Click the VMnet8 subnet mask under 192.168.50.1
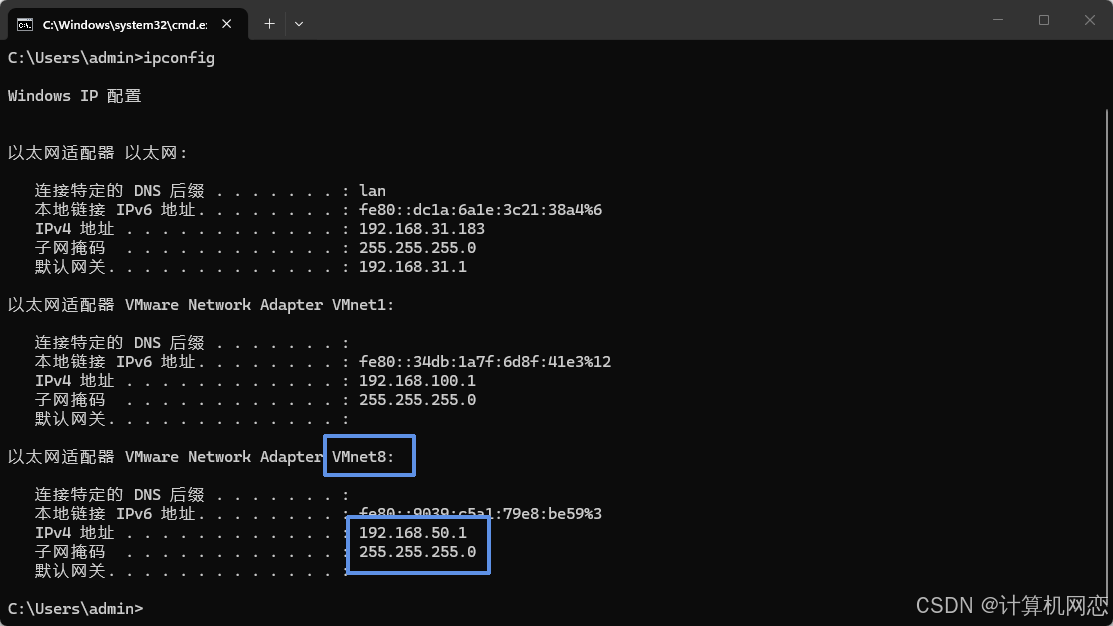 tap(417, 551)
